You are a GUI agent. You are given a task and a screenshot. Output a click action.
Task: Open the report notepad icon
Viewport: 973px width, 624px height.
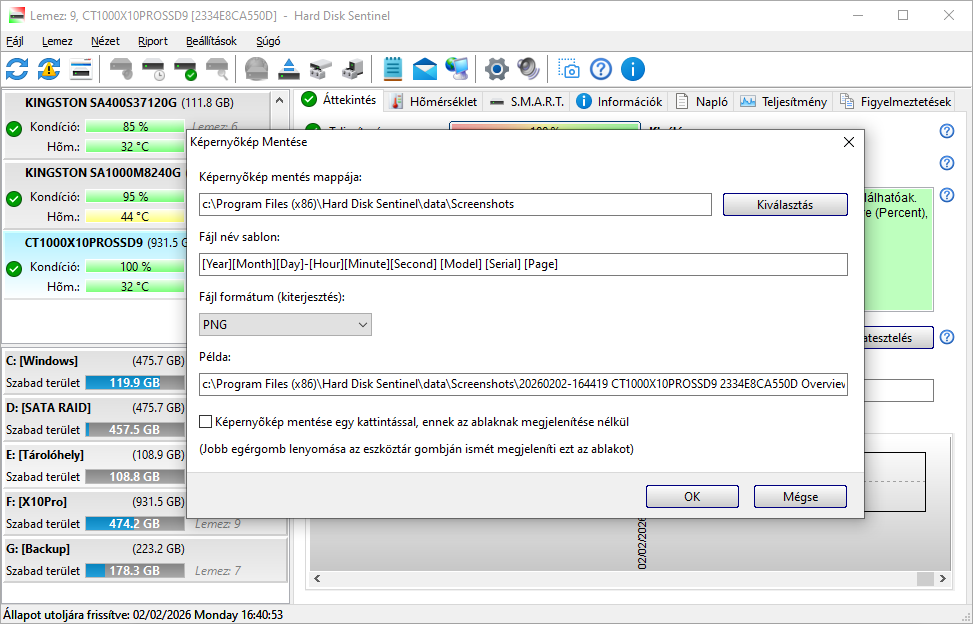(393, 69)
